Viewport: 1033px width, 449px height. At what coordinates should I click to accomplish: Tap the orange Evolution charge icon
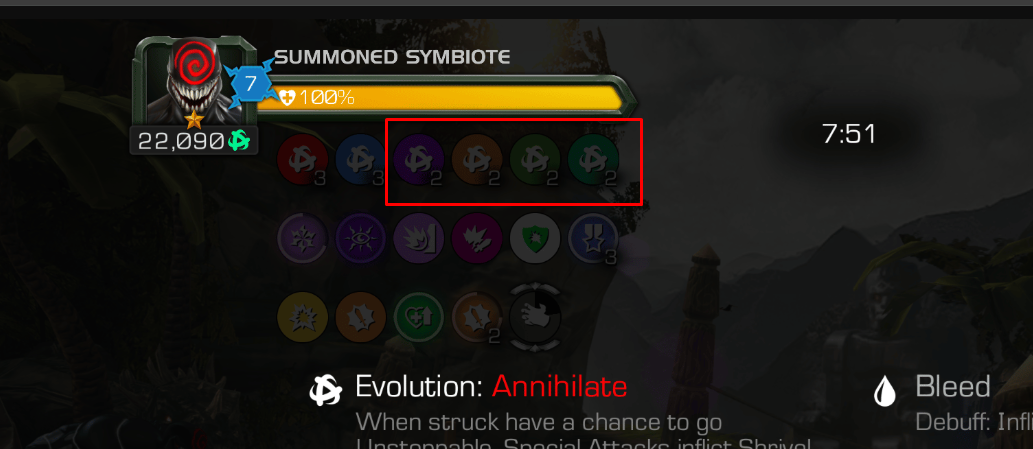click(x=476, y=160)
